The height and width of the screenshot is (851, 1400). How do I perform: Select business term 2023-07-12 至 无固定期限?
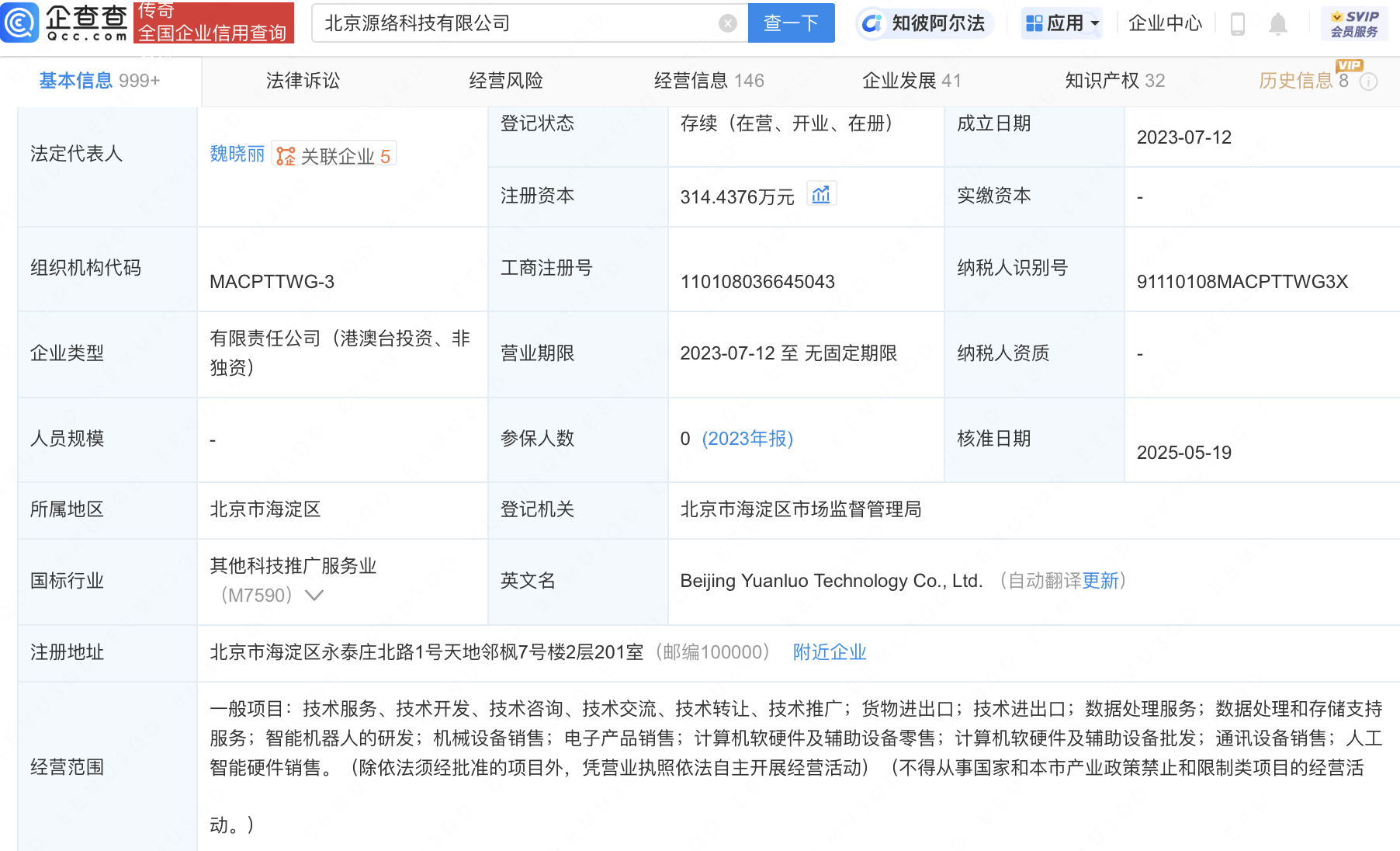point(788,353)
